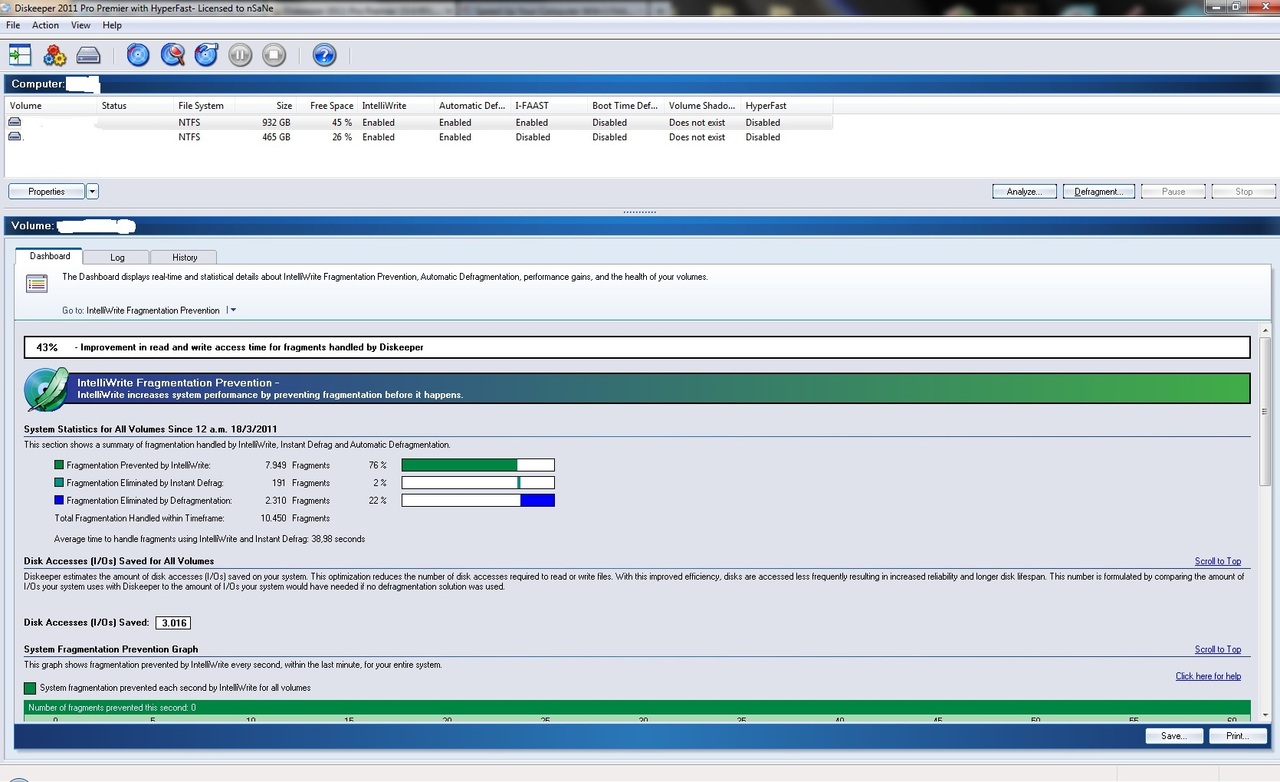Image resolution: width=1280 pixels, height=782 pixels.
Task: Sort by the HyperFast column header
Action: [786, 105]
